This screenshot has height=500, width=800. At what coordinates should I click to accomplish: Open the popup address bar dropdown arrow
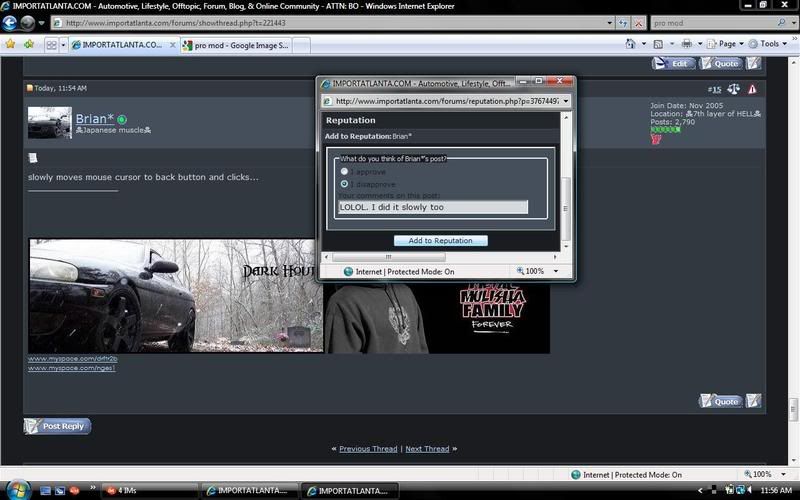pos(566,101)
